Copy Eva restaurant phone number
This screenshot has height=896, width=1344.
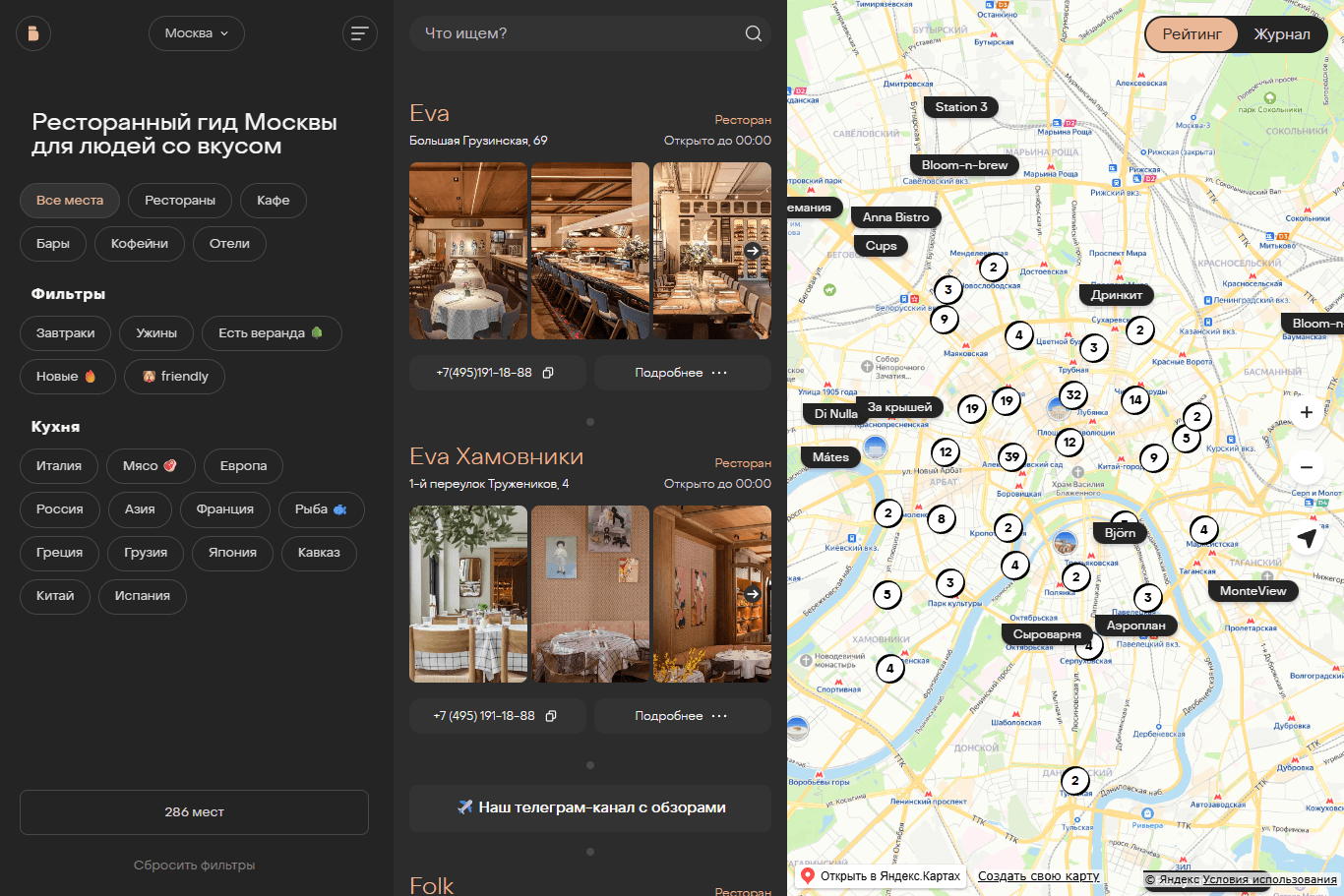coord(548,373)
